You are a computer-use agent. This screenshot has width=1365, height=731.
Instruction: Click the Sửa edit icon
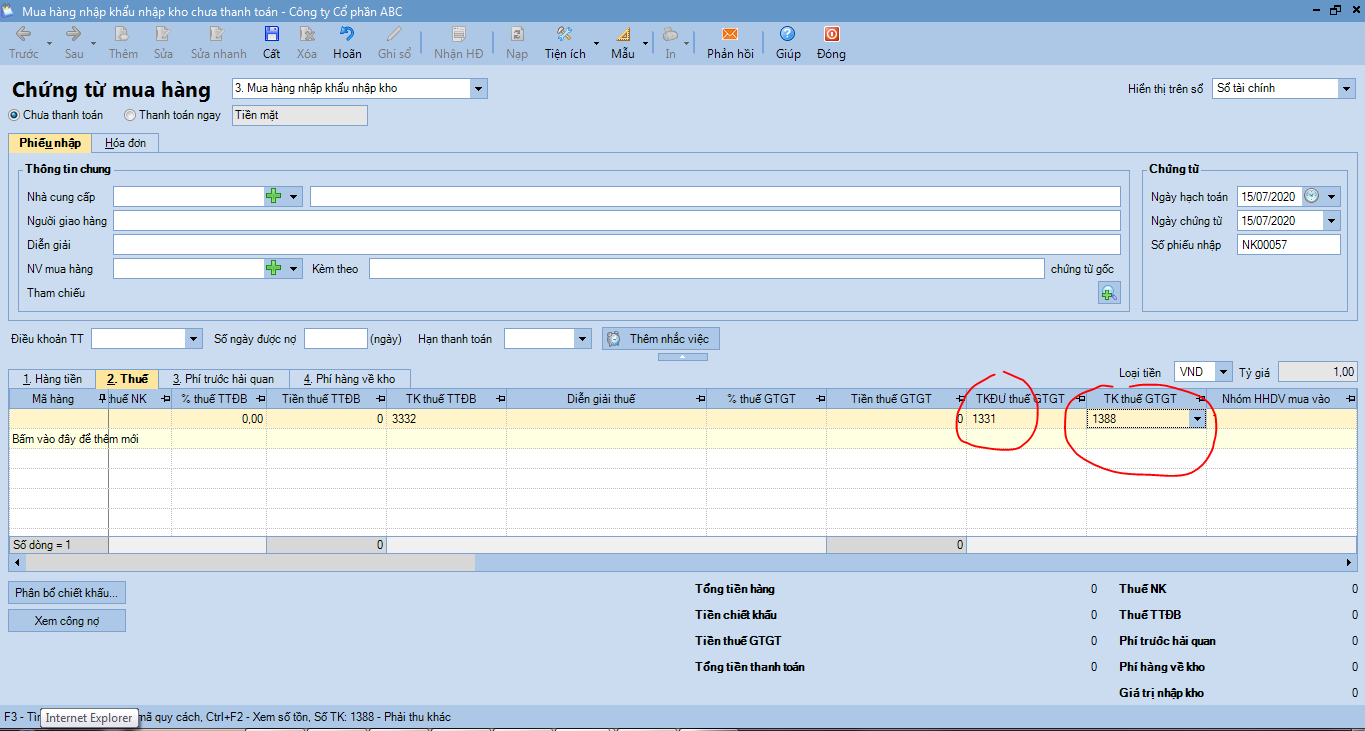click(163, 34)
